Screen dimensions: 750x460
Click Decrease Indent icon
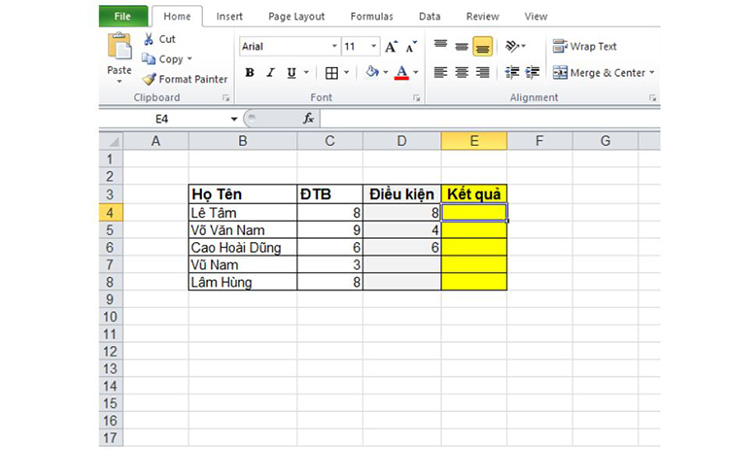point(512,73)
